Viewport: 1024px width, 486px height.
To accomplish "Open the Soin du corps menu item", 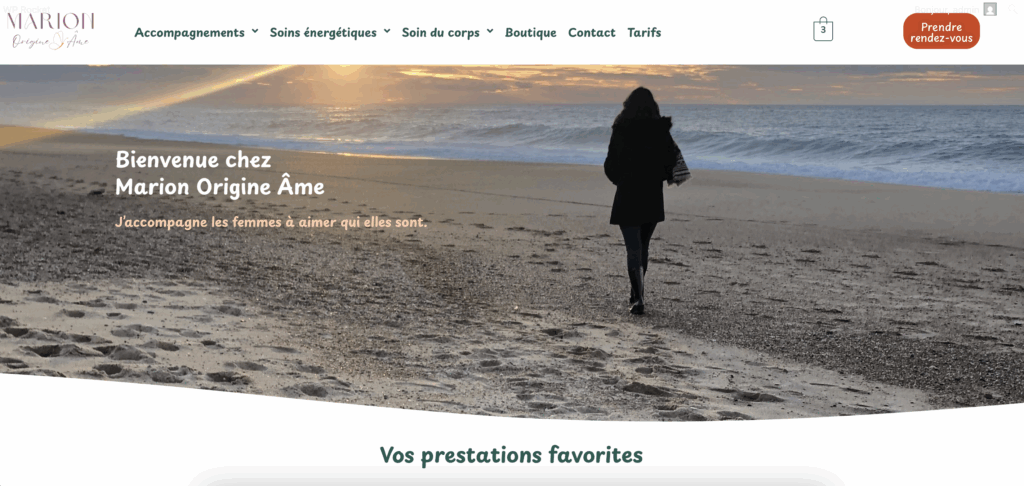I will (x=441, y=32).
